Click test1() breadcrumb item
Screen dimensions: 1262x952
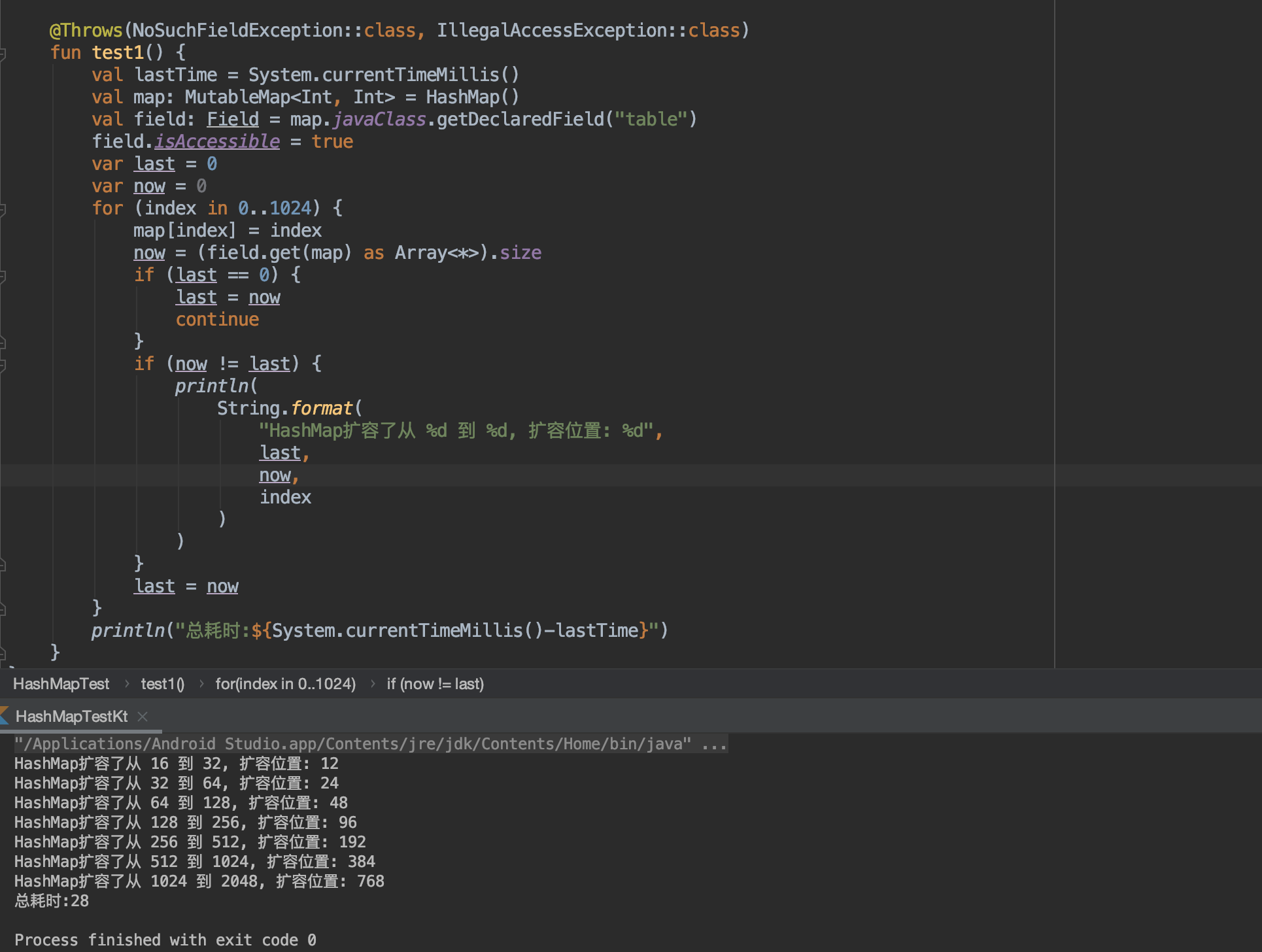click(x=162, y=684)
